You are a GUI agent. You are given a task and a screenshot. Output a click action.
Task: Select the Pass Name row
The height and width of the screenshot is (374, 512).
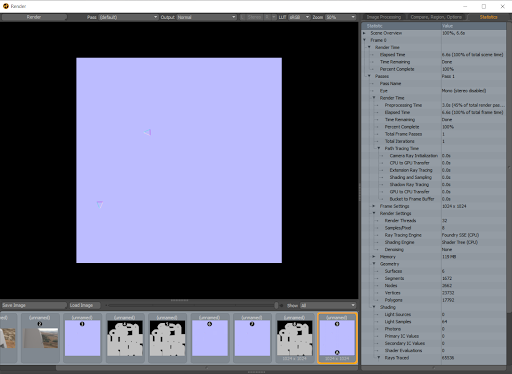(x=434, y=83)
